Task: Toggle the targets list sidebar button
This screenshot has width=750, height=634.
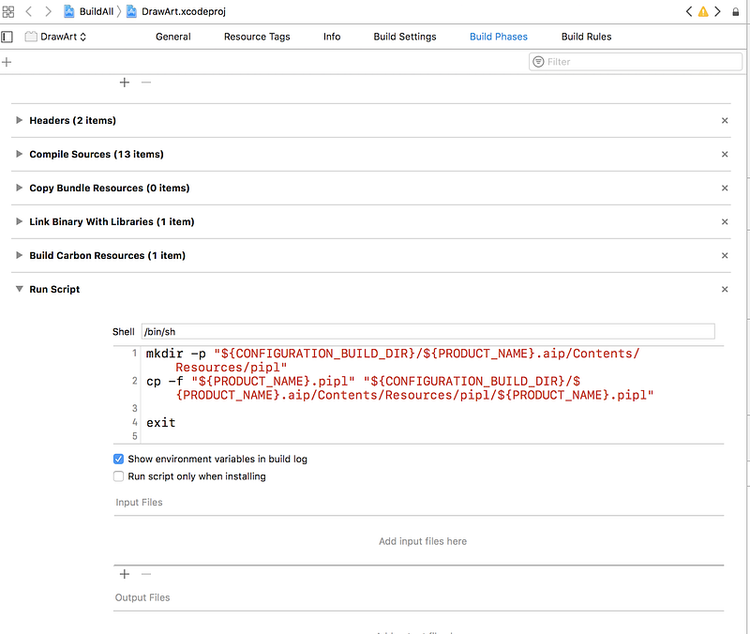Action: click(7, 37)
